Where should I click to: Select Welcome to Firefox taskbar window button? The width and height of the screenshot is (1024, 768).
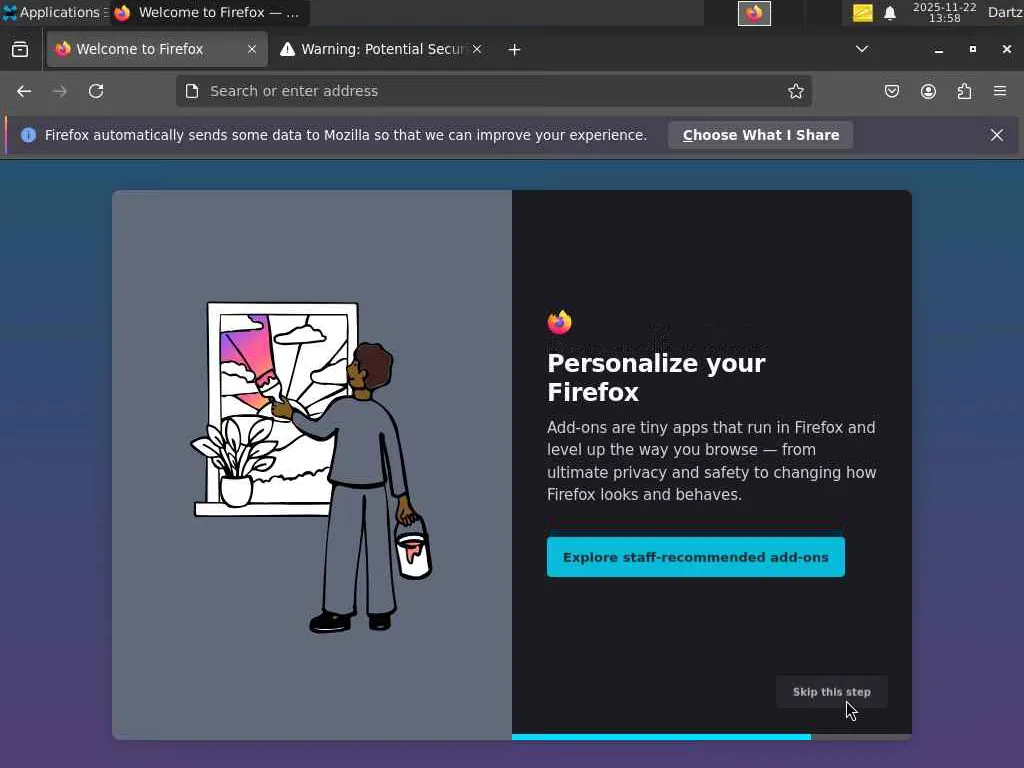click(x=210, y=12)
